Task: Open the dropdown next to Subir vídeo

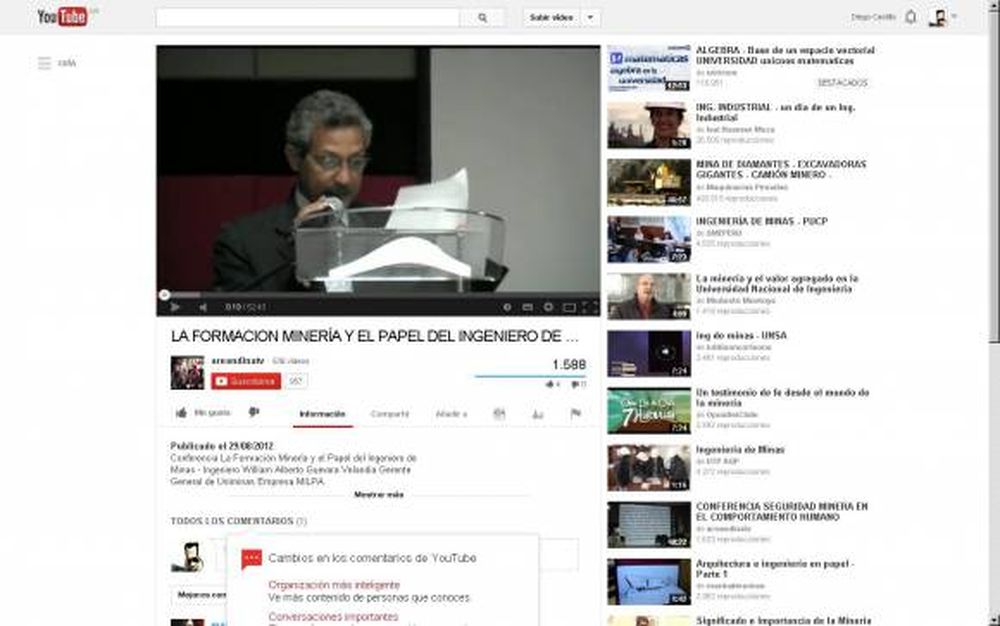Action: pyautogui.click(x=590, y=17)
